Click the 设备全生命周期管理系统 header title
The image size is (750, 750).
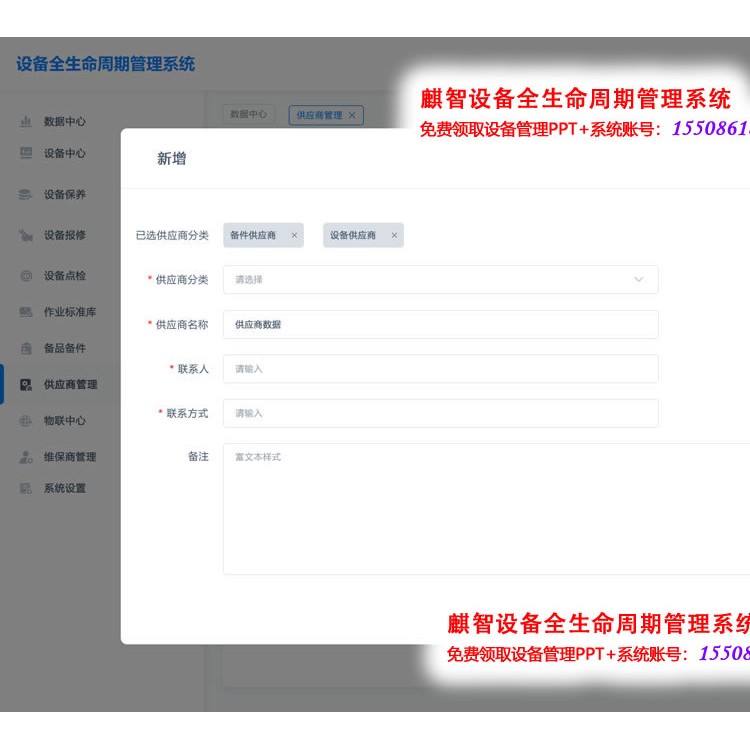[x=105, y=64]
